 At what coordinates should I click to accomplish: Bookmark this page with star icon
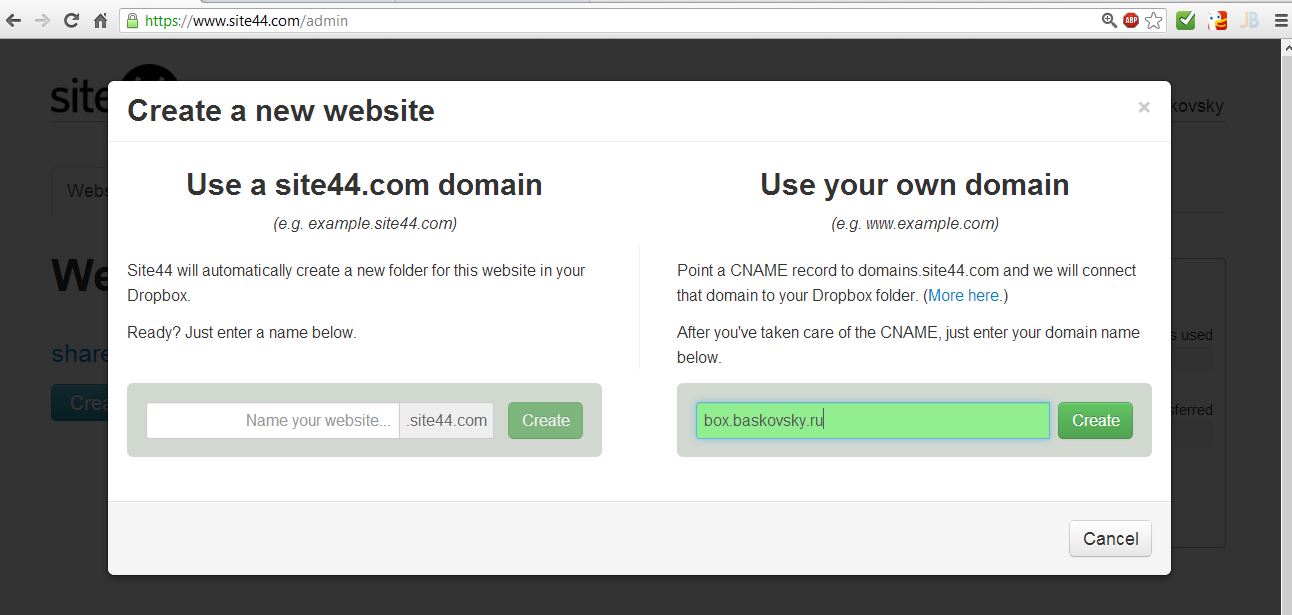[x=1154, y=20]
